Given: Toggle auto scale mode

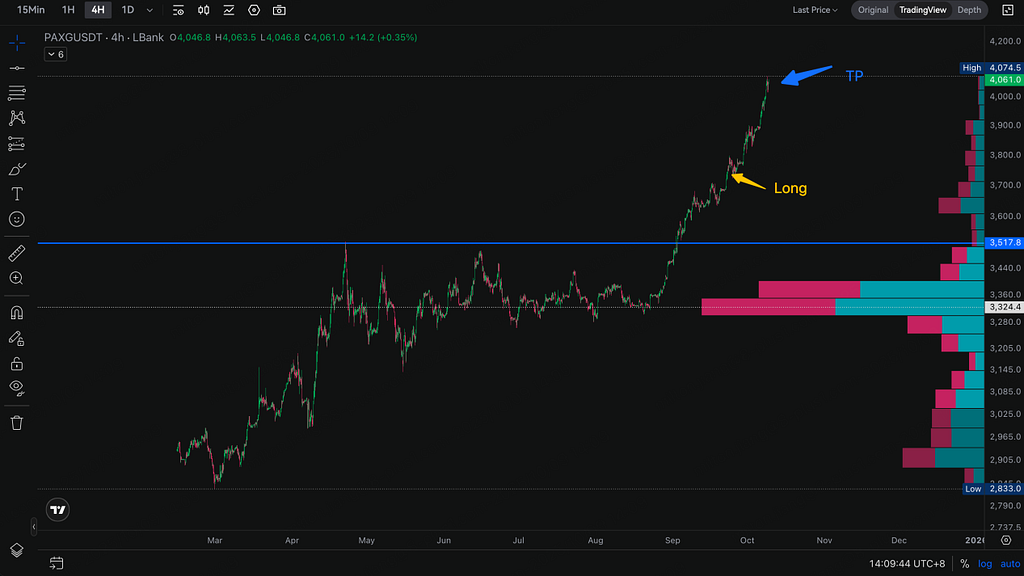Looking at the screenshot, I should coord(1010,564).
